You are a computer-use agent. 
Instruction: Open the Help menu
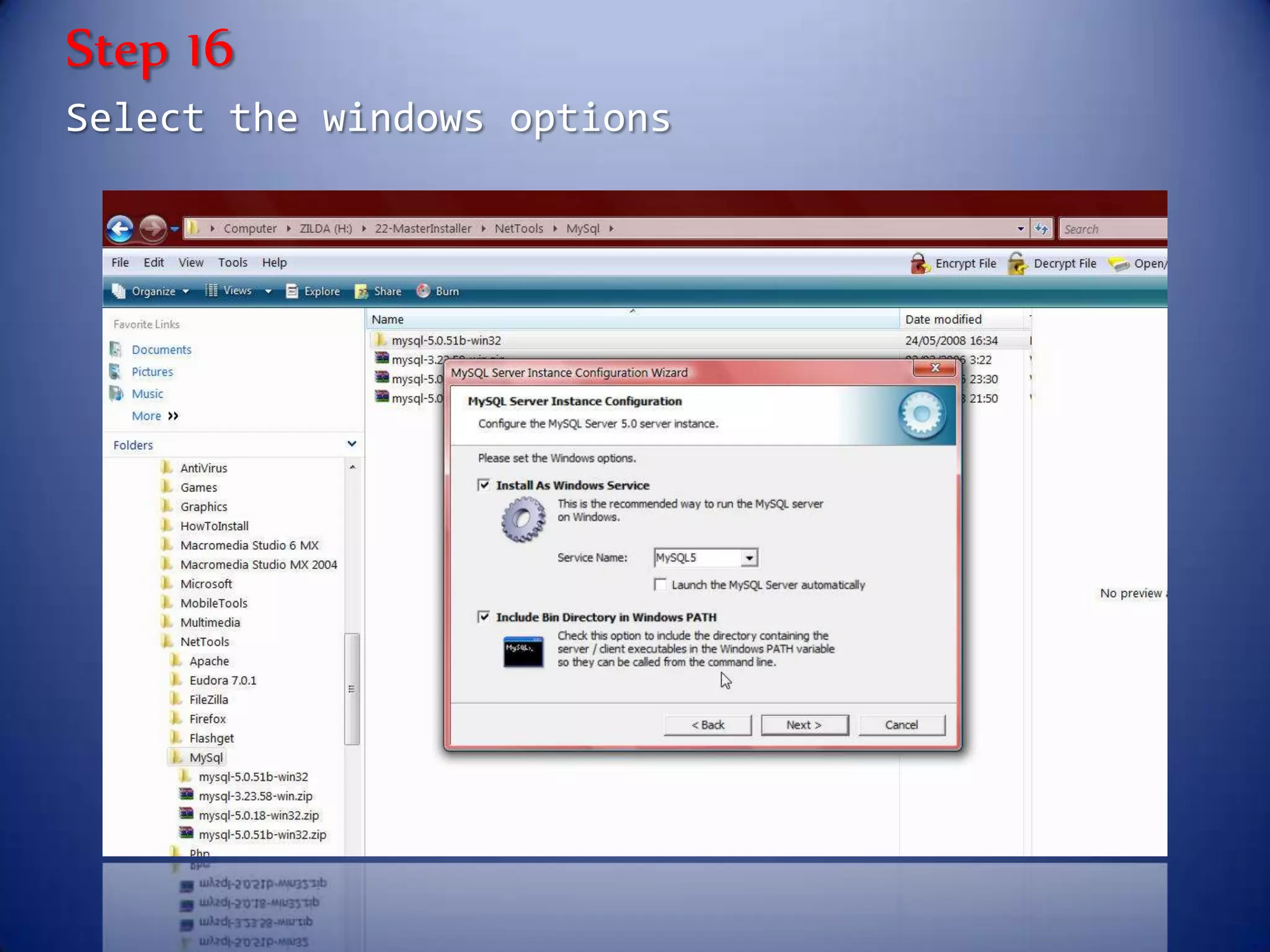[274, 263]
